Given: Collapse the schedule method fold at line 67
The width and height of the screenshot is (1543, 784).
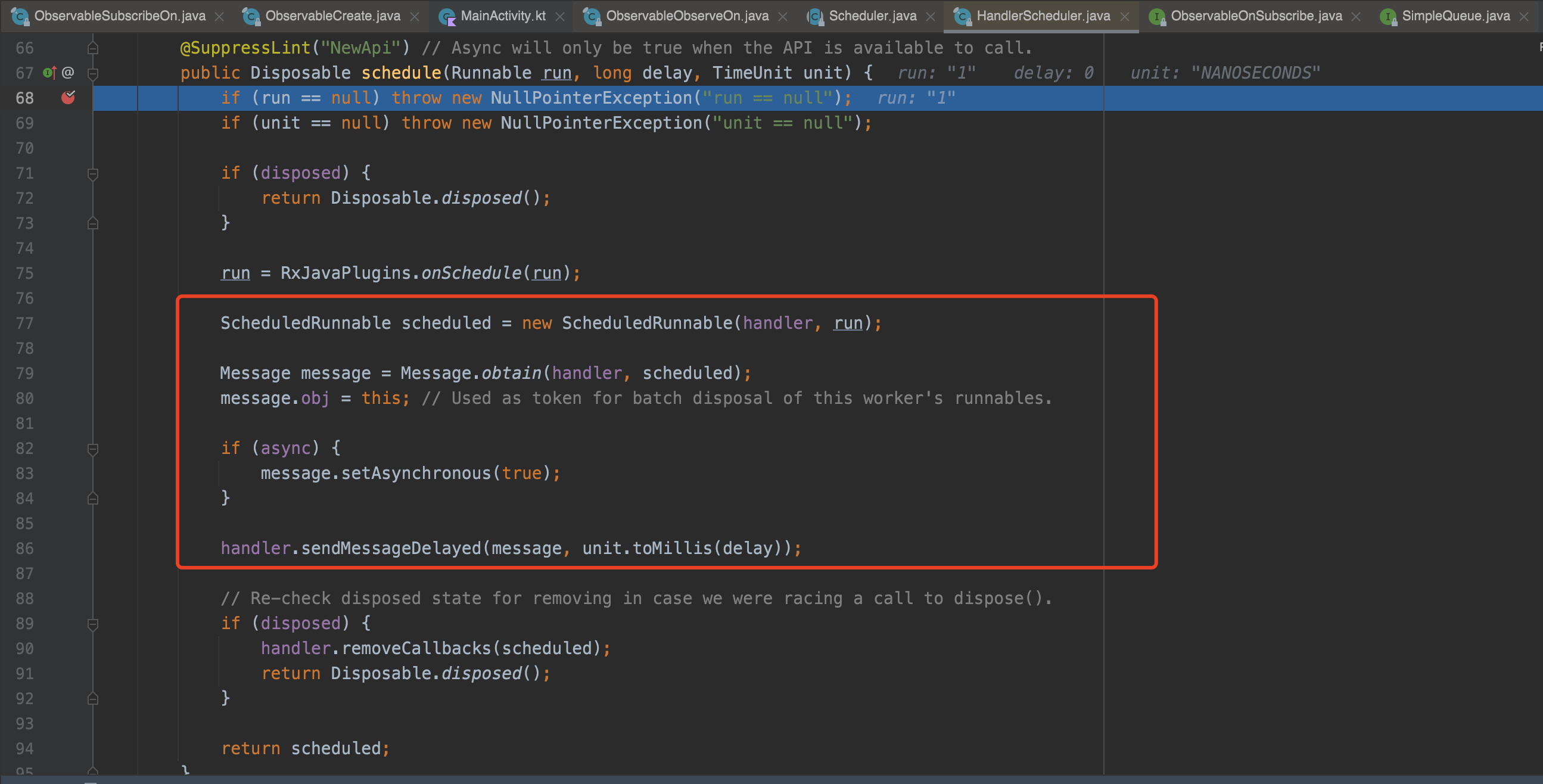Looking at the screenshot, I should pyautogui.click(x=93, y=73).
